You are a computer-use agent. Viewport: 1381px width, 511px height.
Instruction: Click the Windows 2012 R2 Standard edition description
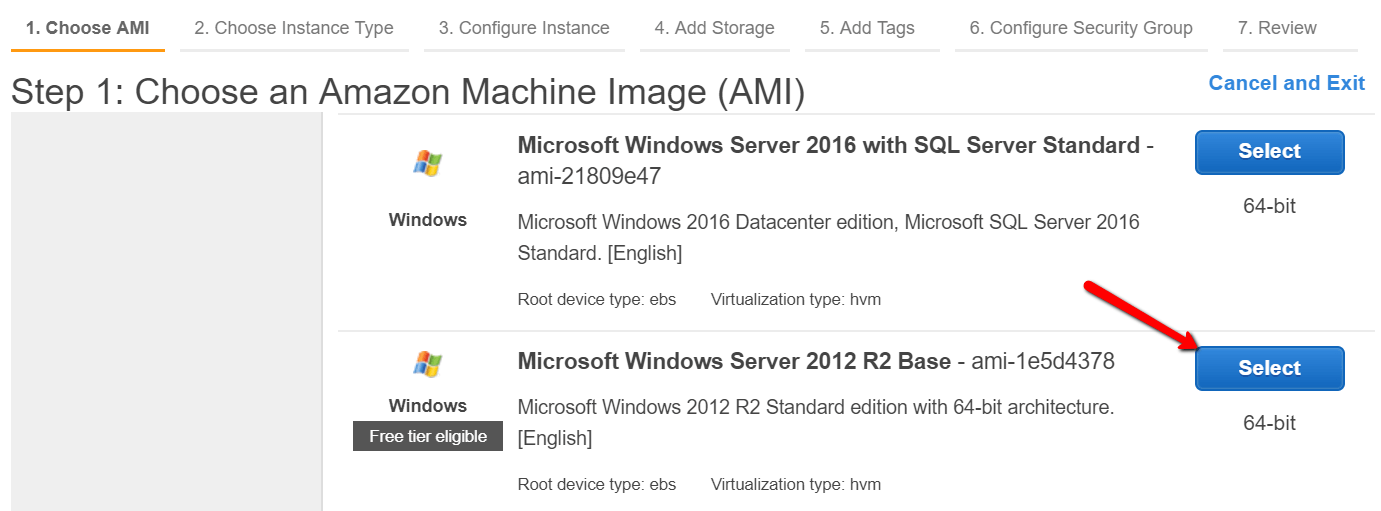click(x=816, y=422)
